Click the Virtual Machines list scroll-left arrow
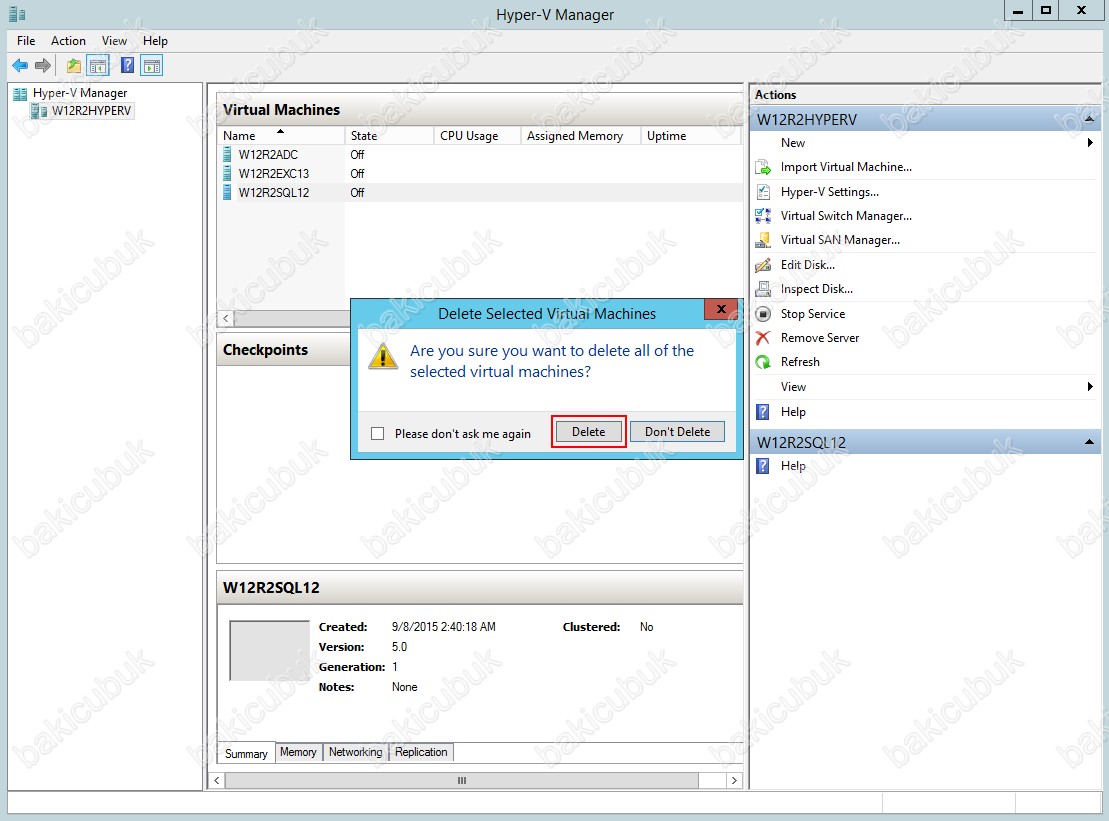Image resolution: width=1109 pixels, height=821 pixels. [226, 318]
